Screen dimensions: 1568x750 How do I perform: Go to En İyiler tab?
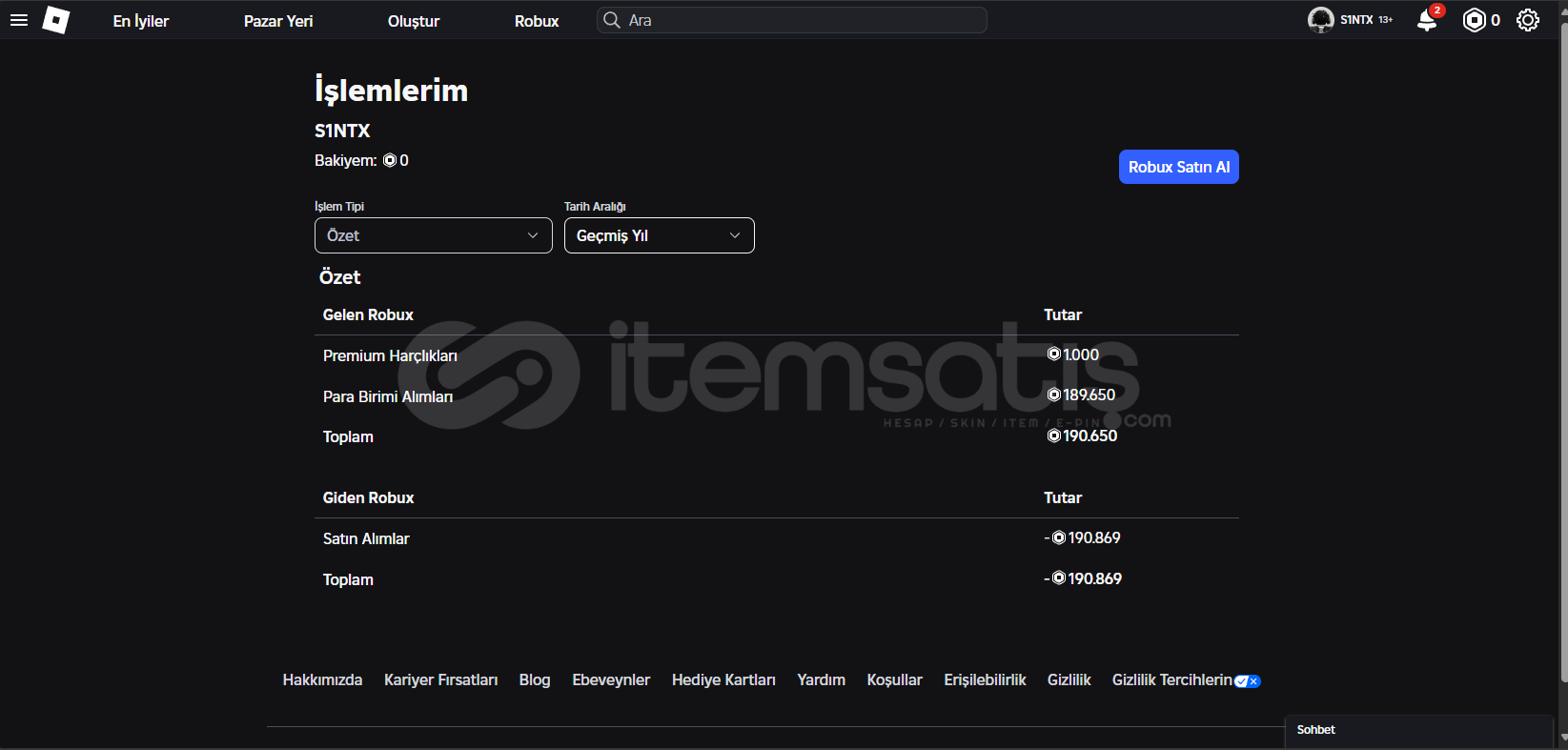(141, 21)
